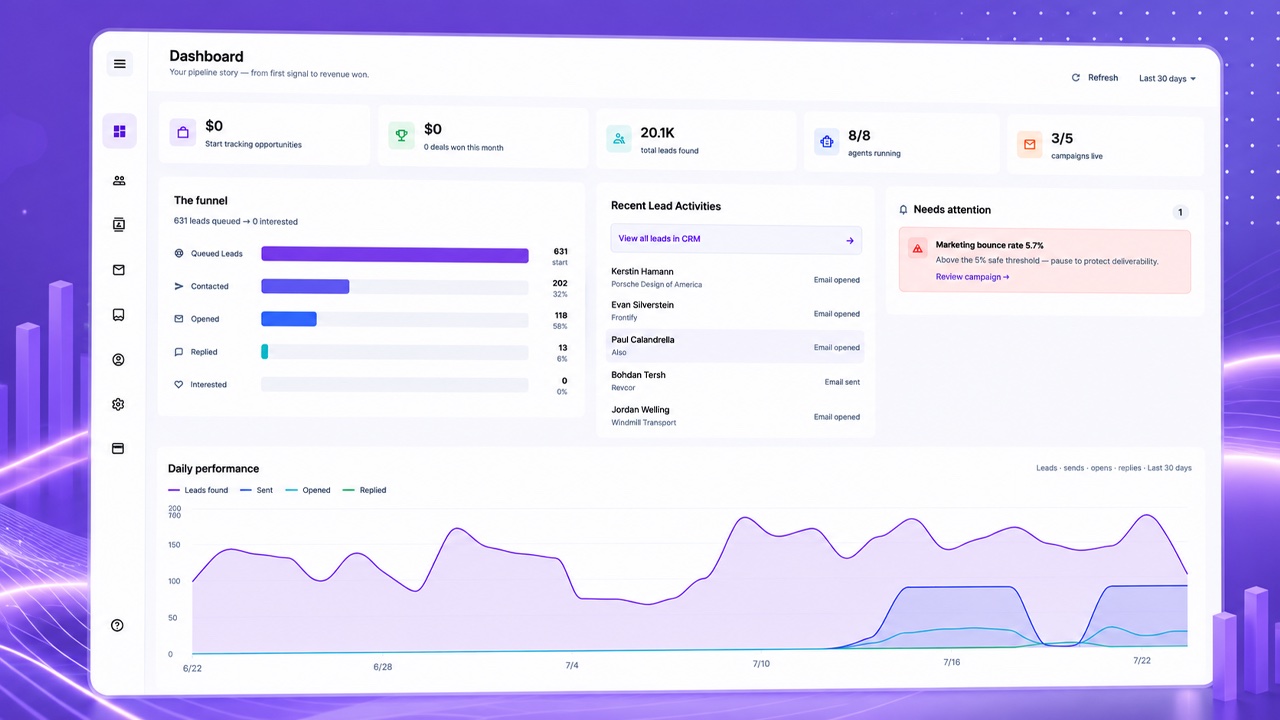Click the Email sent status for Bohdan Tersh
The image size is (1280, 720).
pos(842,382)
